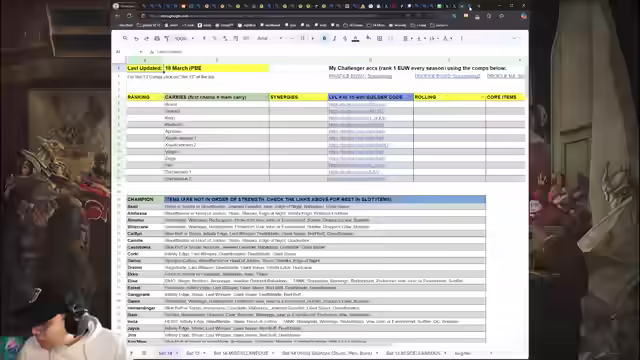Open the zoom level dropdown

(184, 38)
